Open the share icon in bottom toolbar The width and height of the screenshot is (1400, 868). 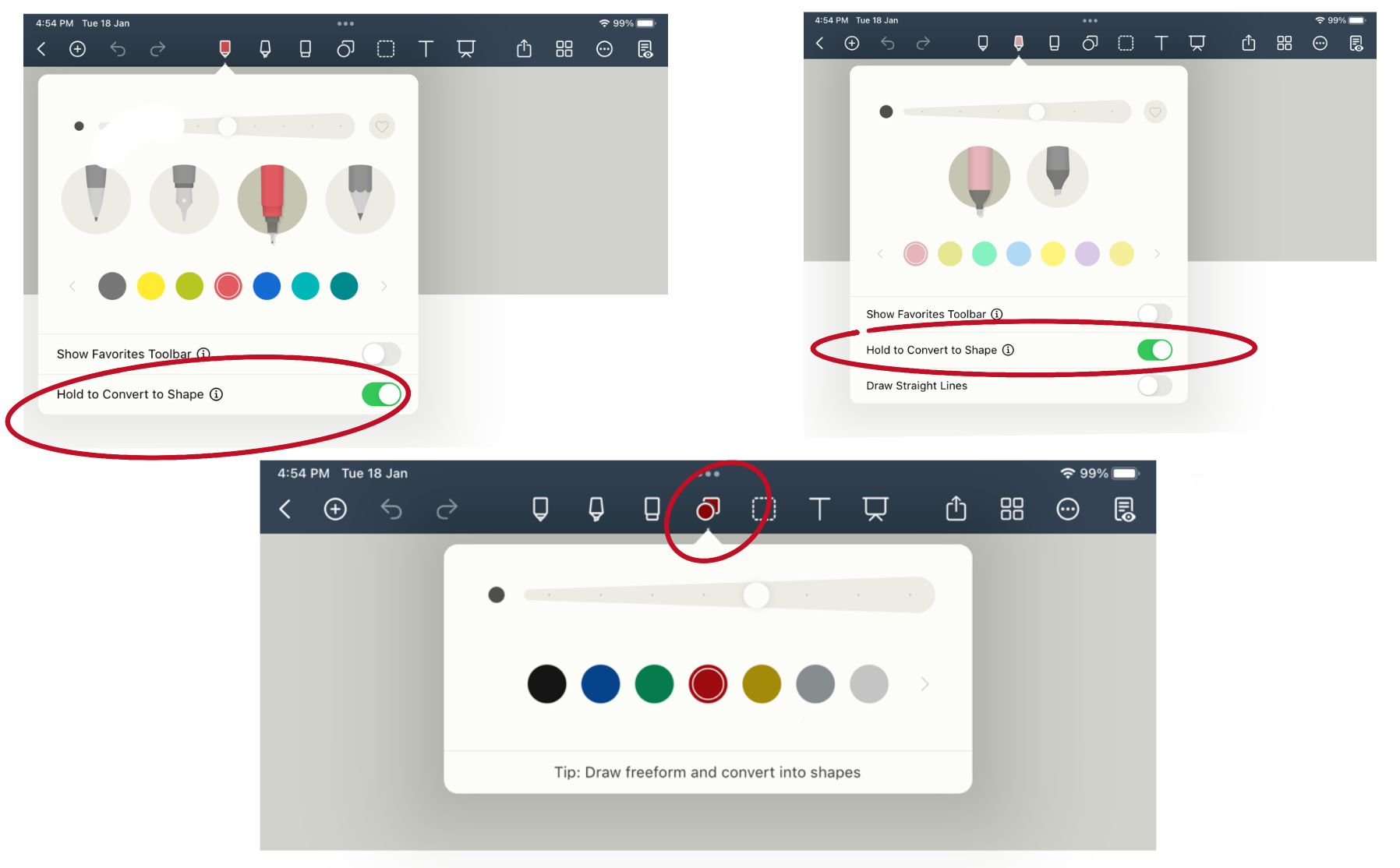click(x=956, y=508)
